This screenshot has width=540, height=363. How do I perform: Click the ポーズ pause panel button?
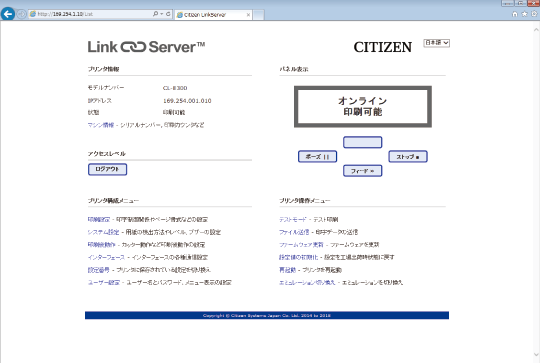[318, 156]
